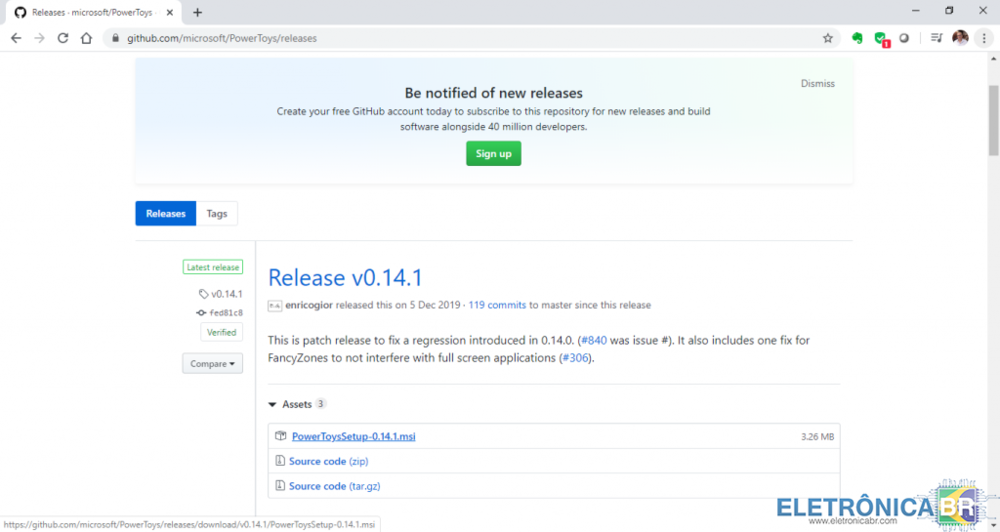Open a new browser tab
1000x532 pixels.
tap(197, 12)
